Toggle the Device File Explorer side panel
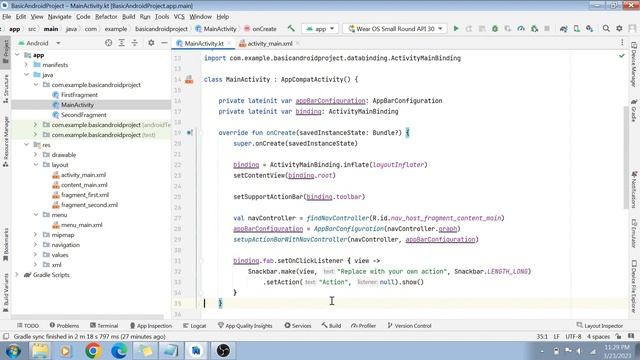Image resolution: width=640 pixels, height=360 pixels. tap(634, 287)
